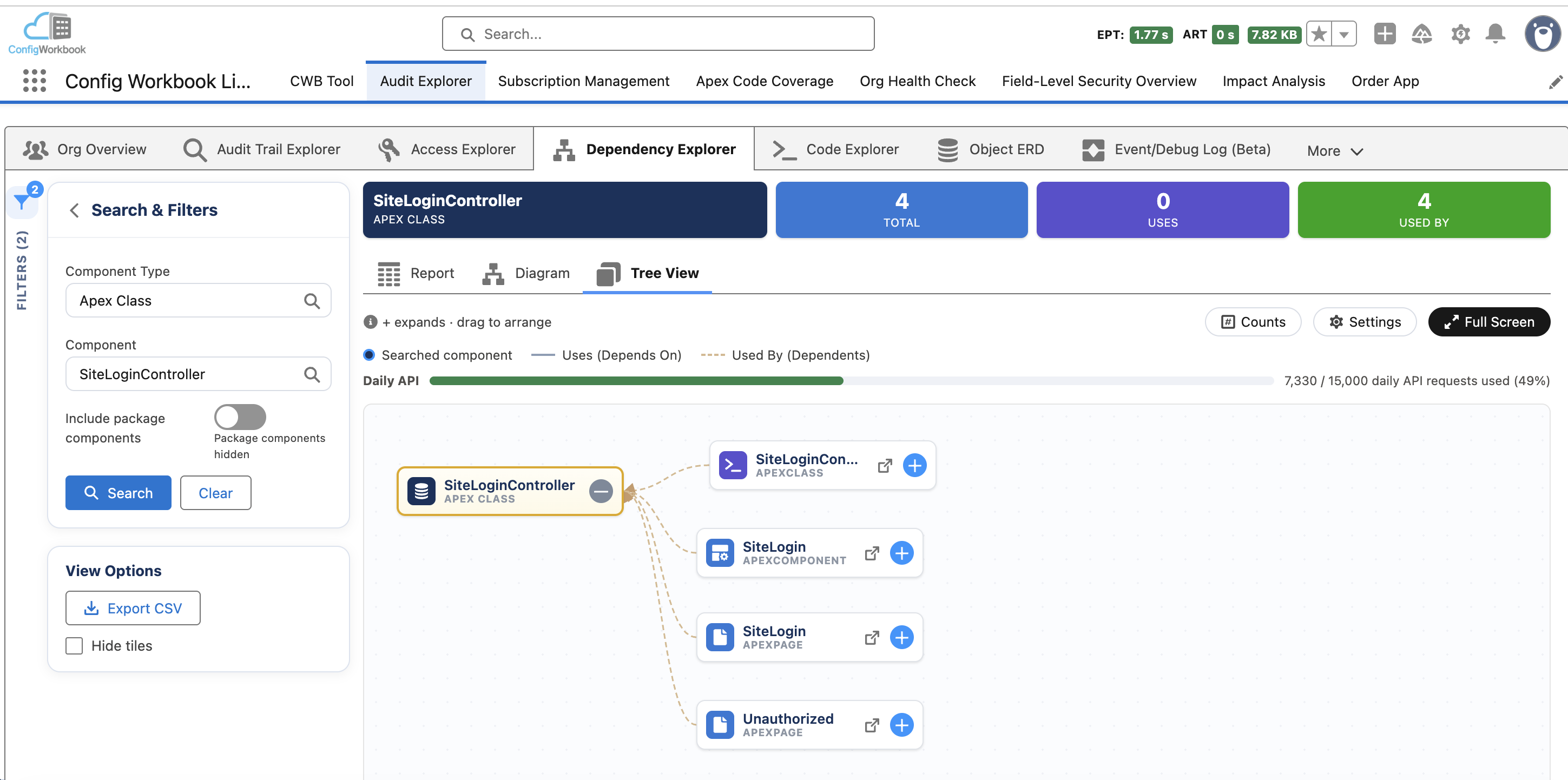Open the App Launcher grid icon
The height and width of the screenshot is (780, 1568).
(34, 81)
